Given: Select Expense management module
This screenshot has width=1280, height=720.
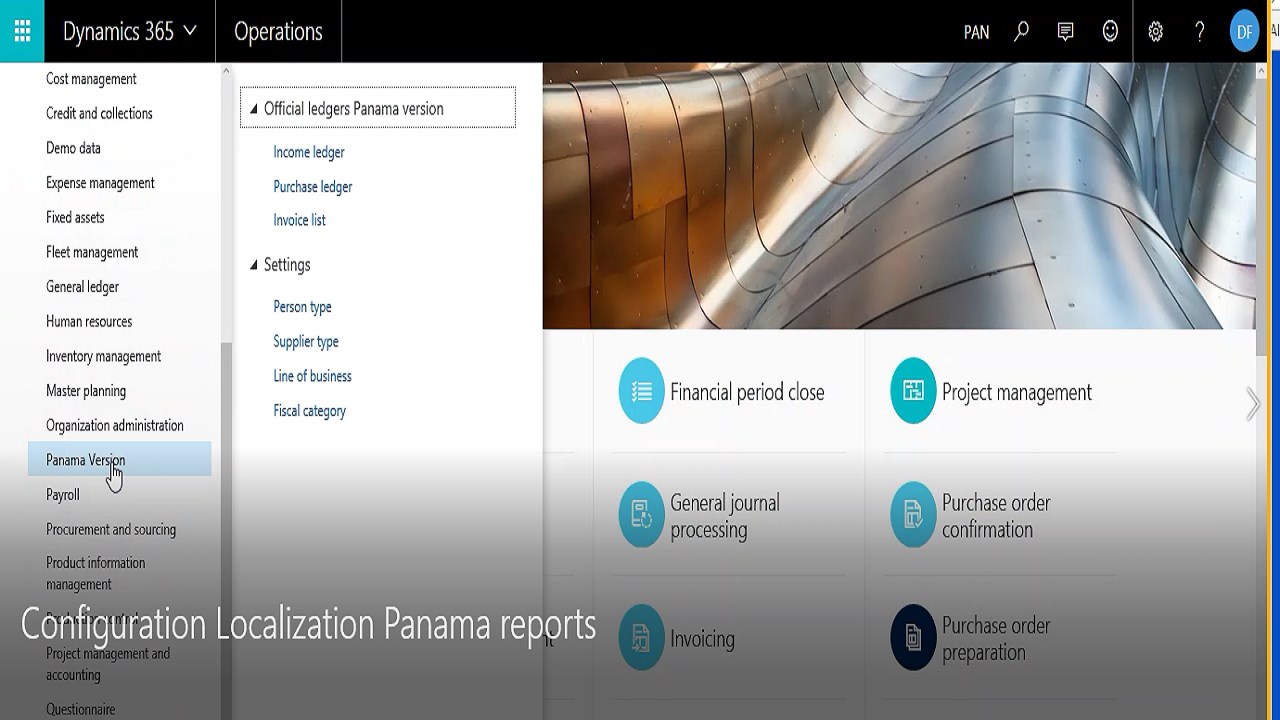Looking at the screenshot, I should [x=100, y=183].
